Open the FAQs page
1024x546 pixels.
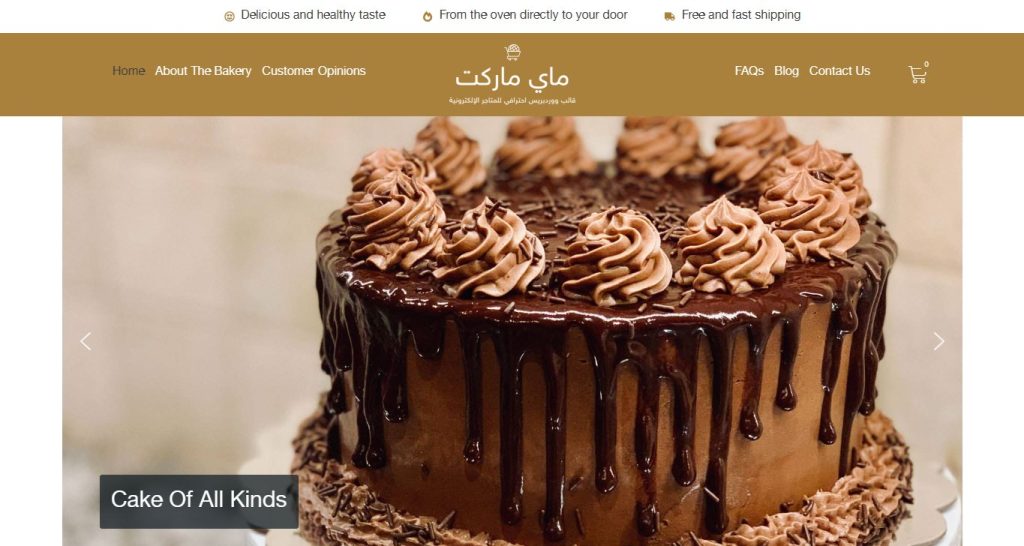(749, 71)
